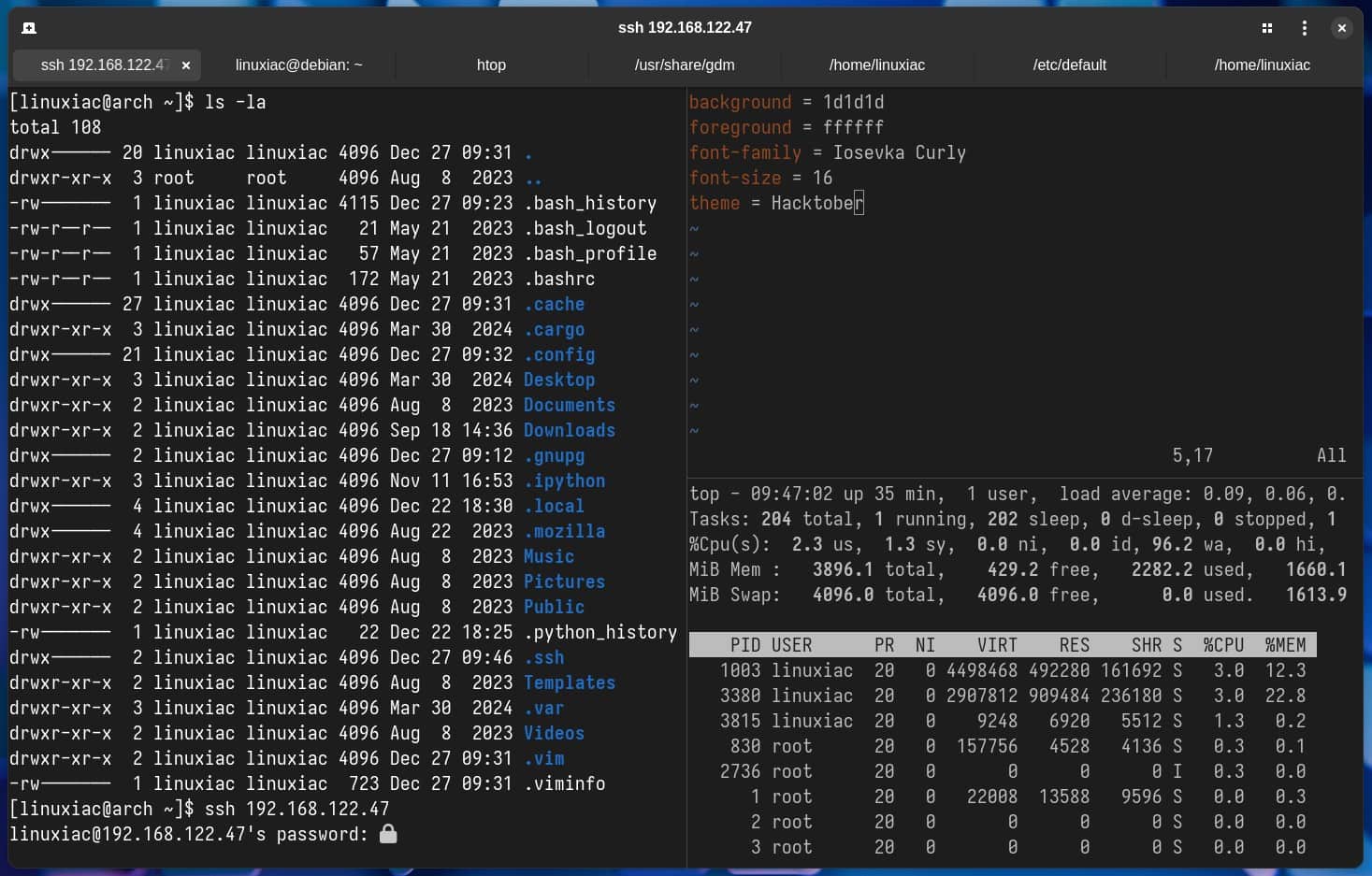Select the /etc/default tab
The height and width of the screenshot is (876, 1372).
tap(1070, 65)
